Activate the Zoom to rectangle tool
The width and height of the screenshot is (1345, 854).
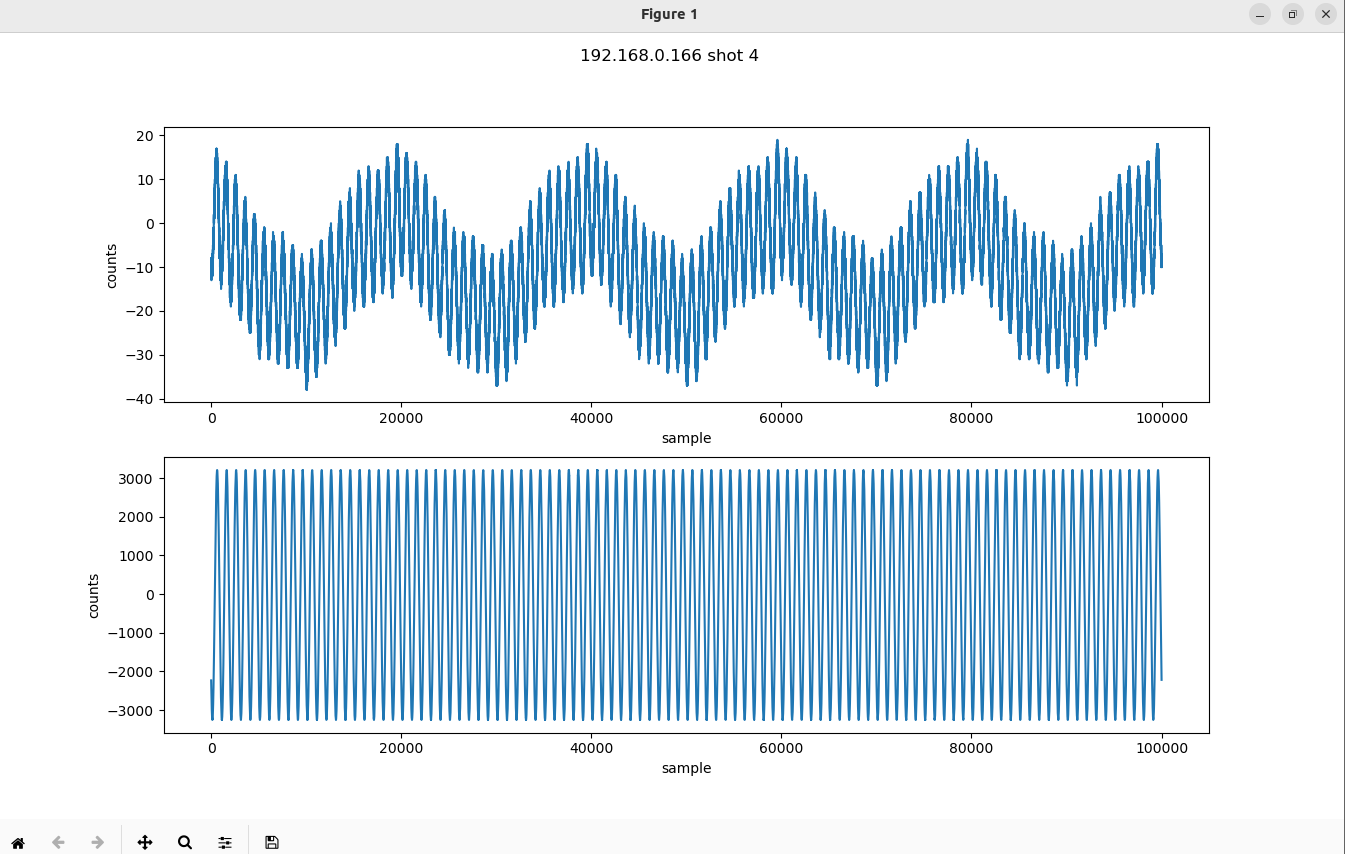[x=185, y=842]
